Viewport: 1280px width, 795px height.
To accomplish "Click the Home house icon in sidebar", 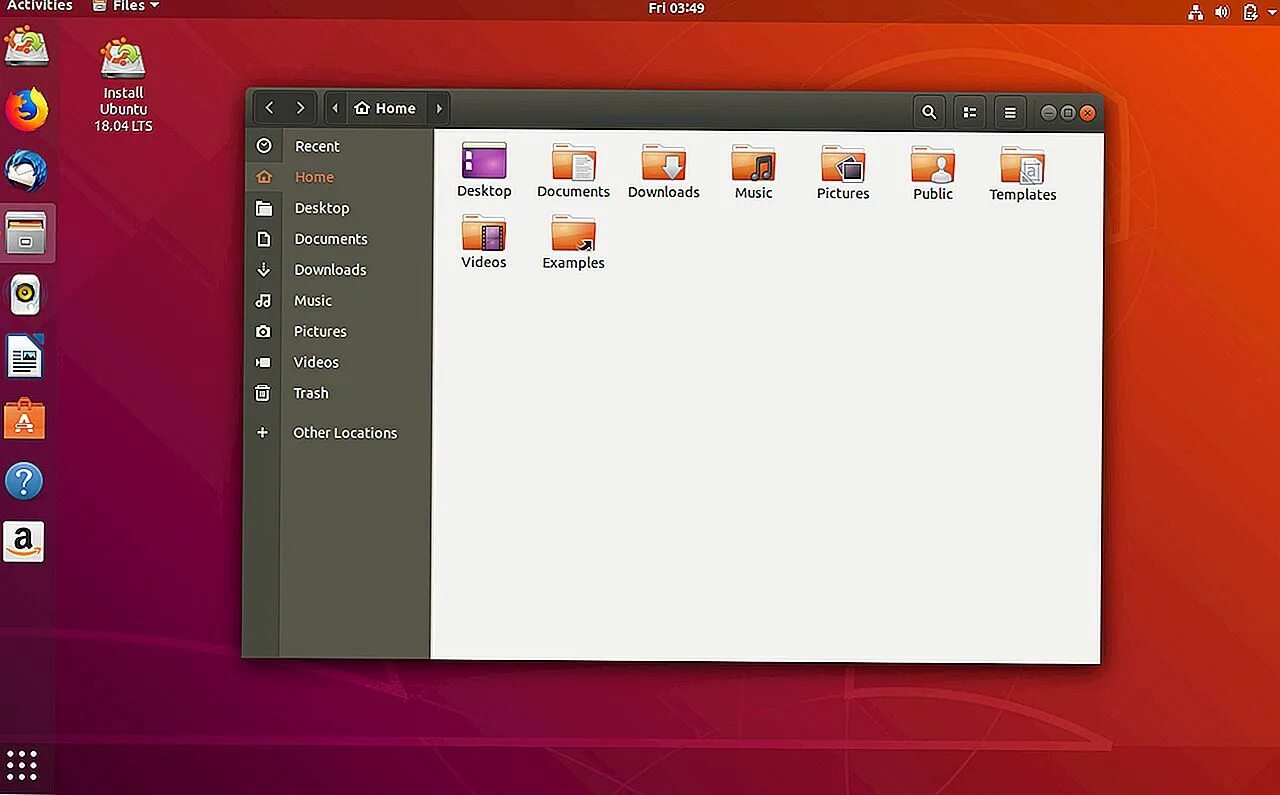I will pos(264,177).
